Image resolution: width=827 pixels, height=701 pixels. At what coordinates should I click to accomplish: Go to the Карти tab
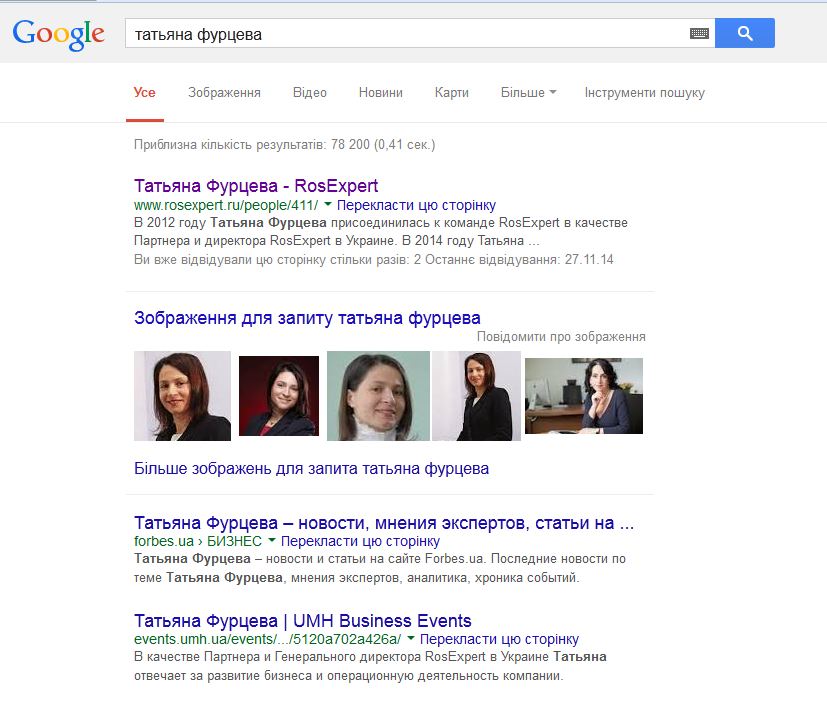pyautogui.click(x=452, y=93)
